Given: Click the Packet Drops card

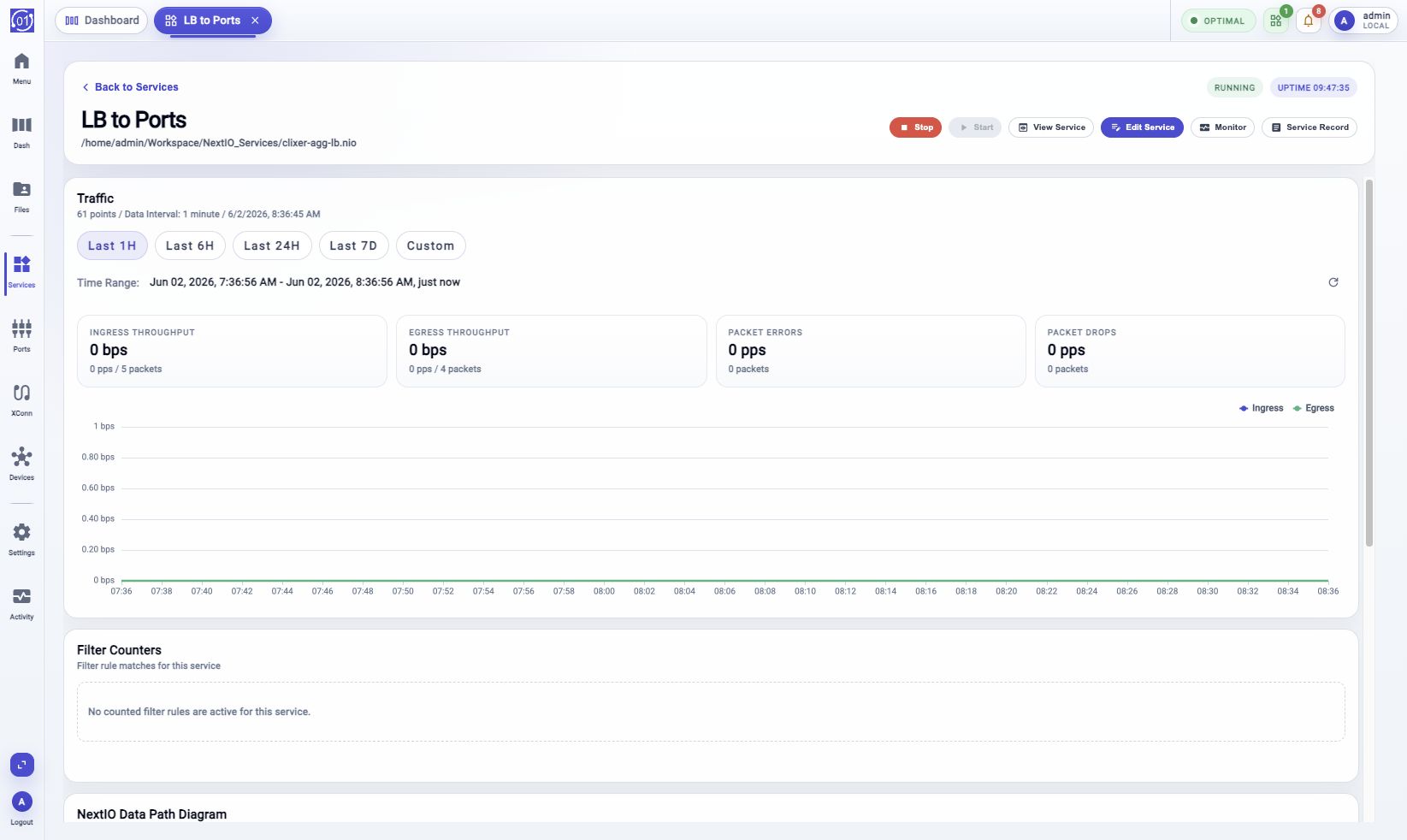Looking at the screenshot, I should click(1190, 352).
